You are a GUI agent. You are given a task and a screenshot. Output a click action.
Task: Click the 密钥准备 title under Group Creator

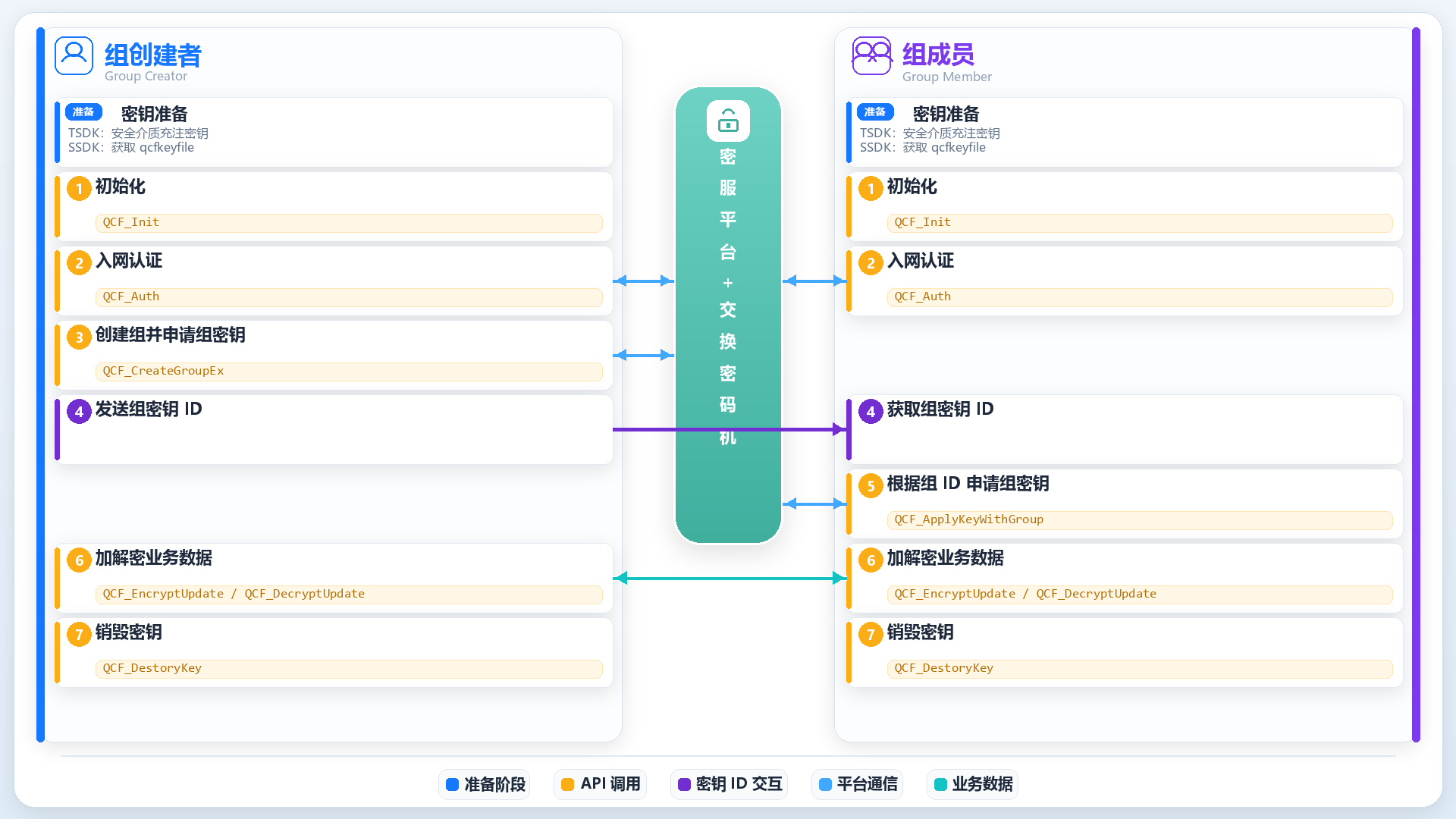[x=155, y=114]
